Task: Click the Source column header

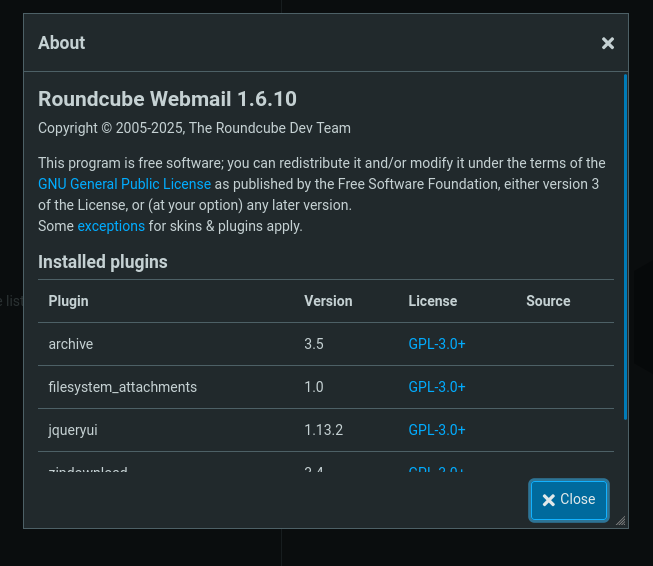Action: pos(548,301)
